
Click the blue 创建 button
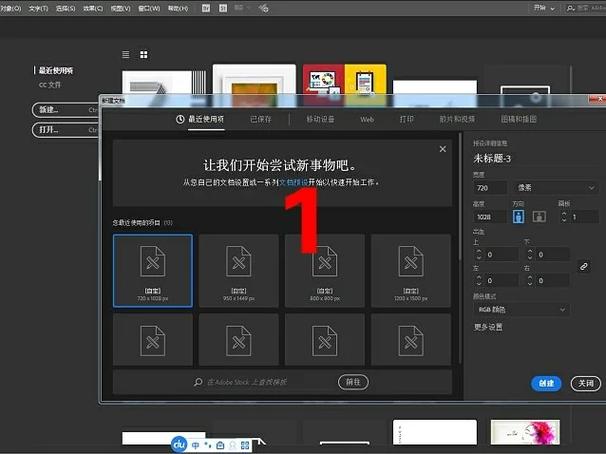pos(546,383)
